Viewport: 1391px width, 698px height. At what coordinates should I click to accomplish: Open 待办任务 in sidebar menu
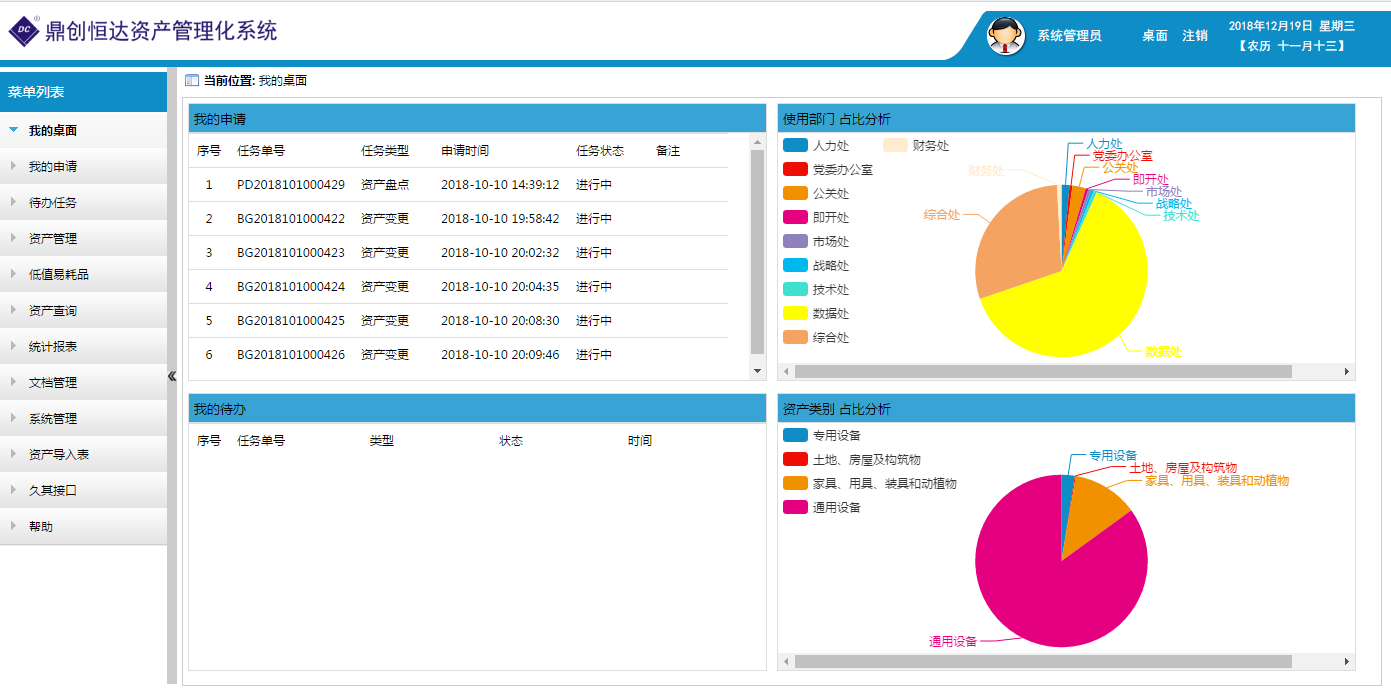[x=52, y=203]
